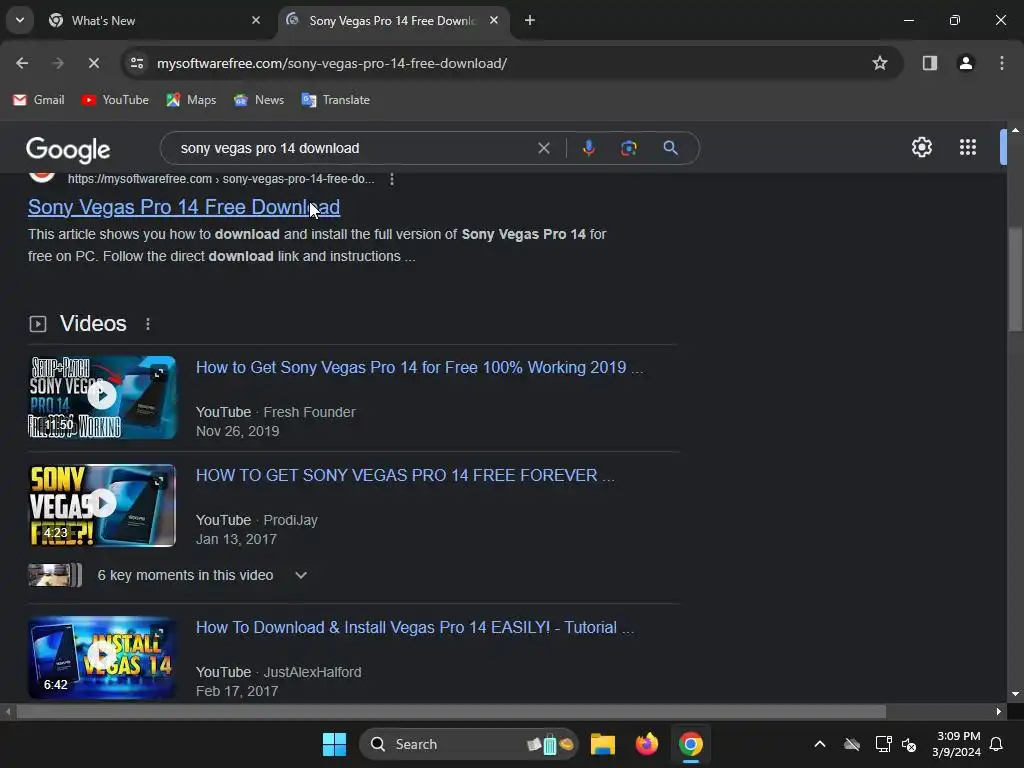
Task: Open the Windows Start menu
Action: point(334,744)
